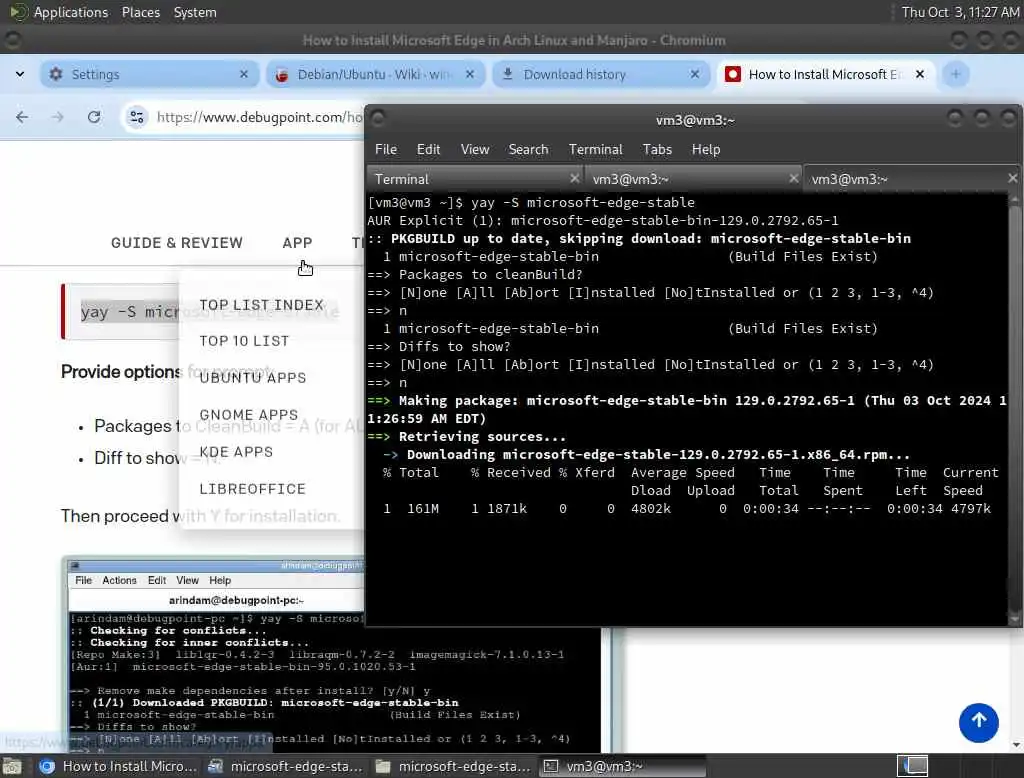
Task: Click the clock showing Thu Oct 3
Action: [959, 12]
